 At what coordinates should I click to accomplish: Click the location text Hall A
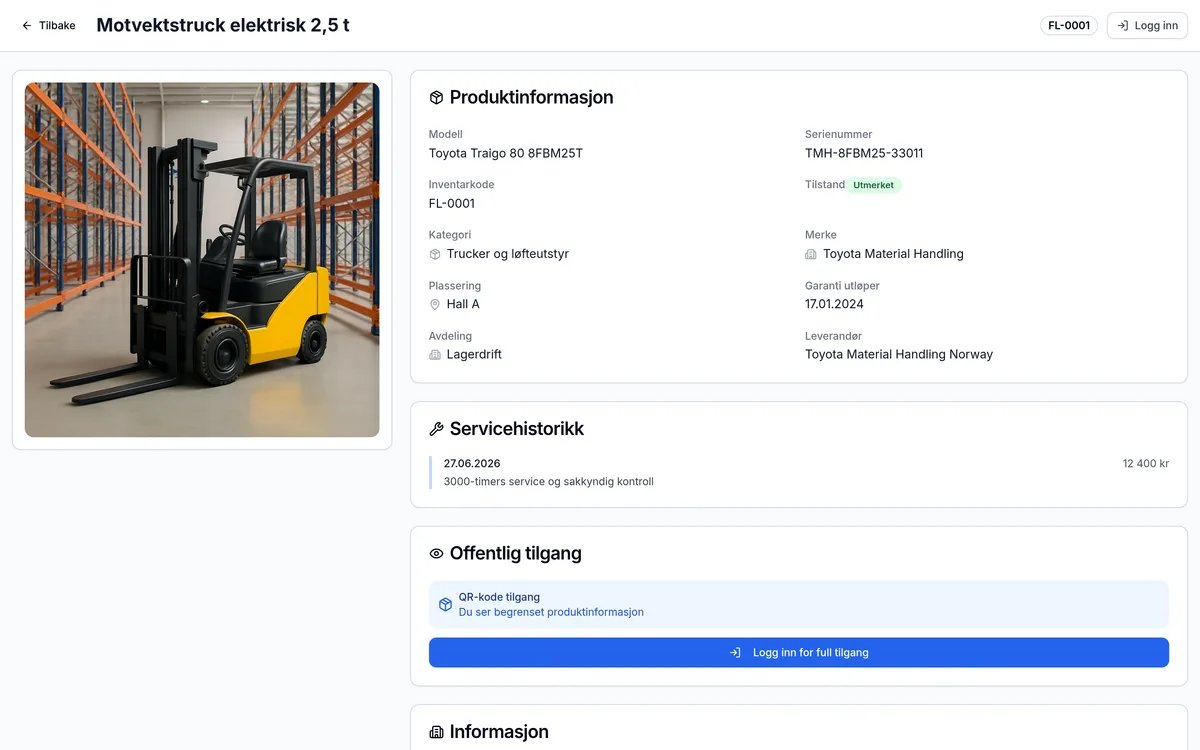(463, 304)
